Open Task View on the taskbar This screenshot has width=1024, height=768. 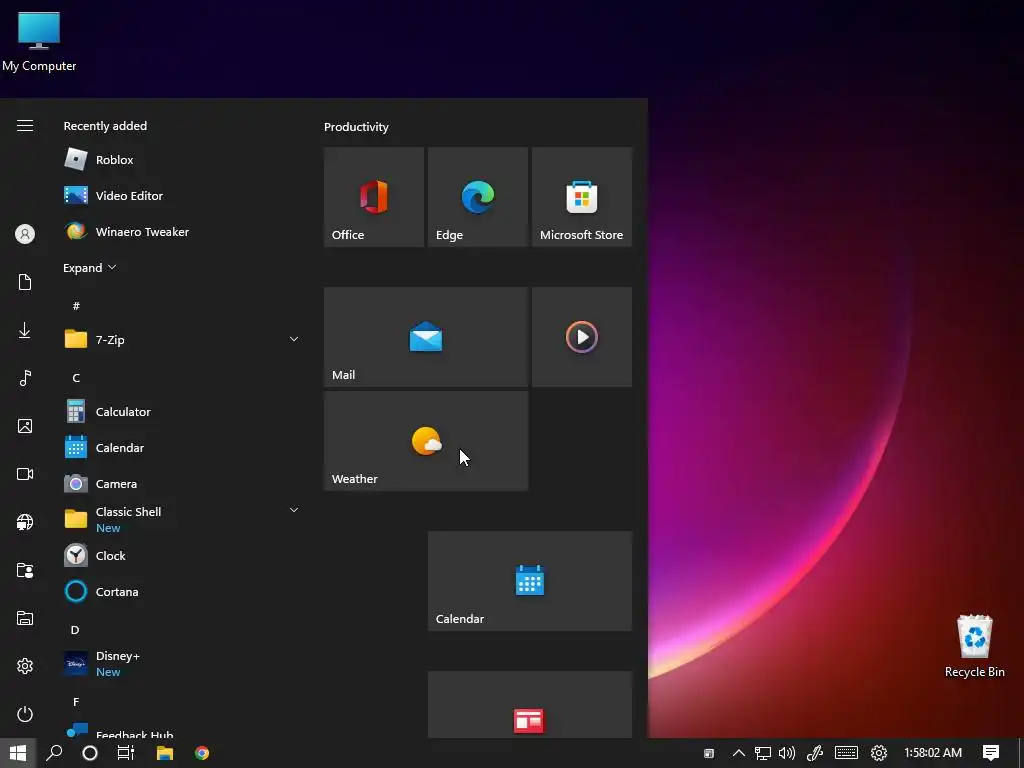[126, 753]
